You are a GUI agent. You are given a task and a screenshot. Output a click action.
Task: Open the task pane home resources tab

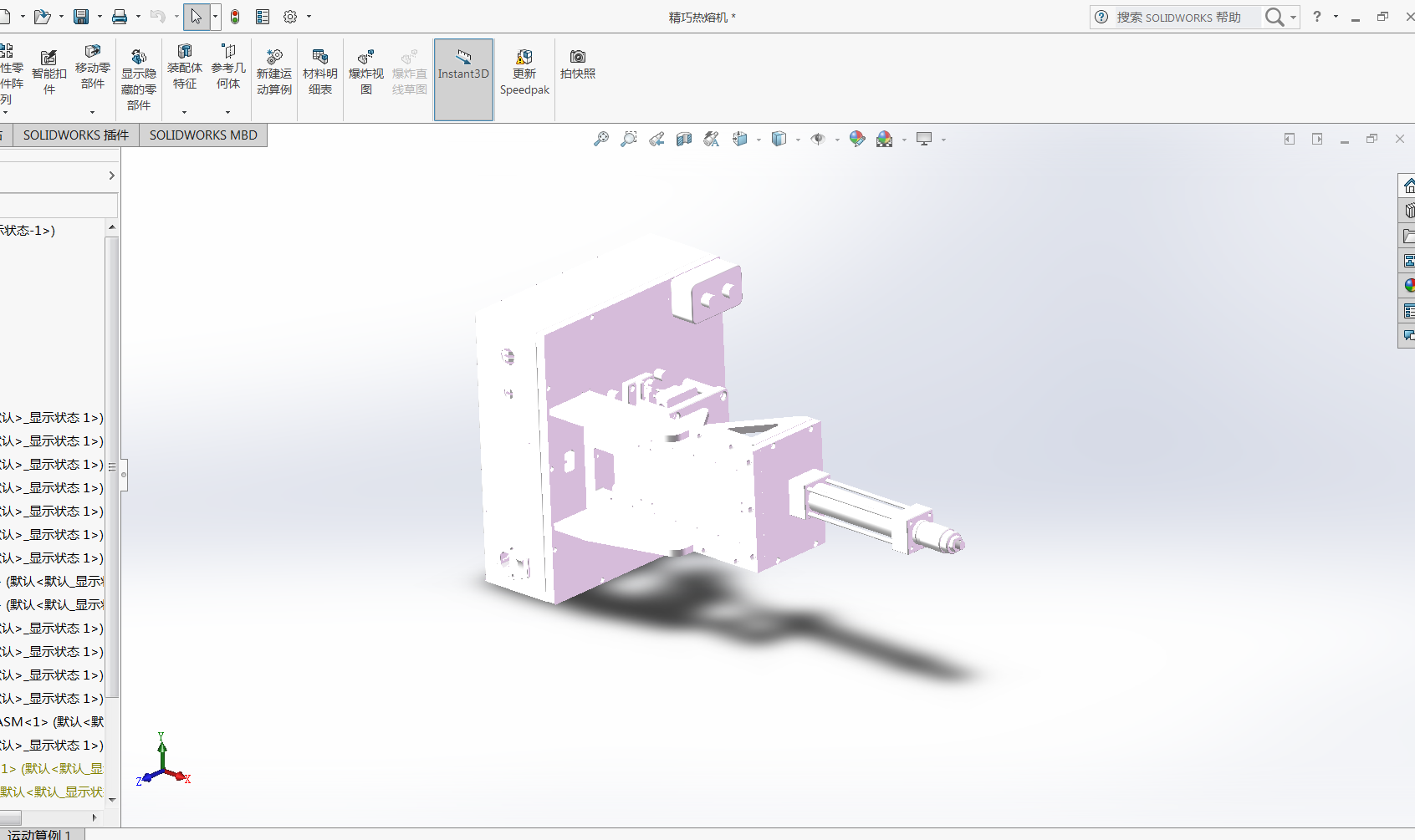click(x=1408, y=186)
